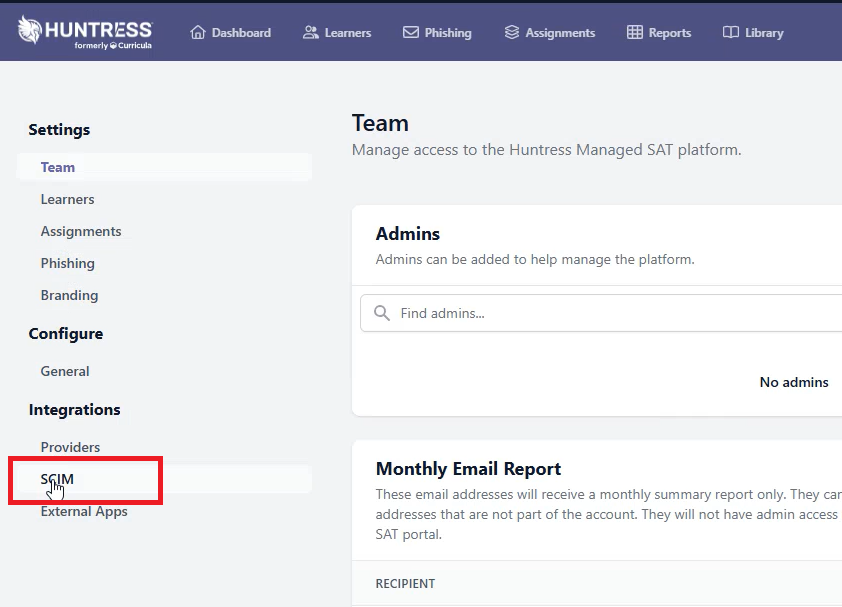Open Learners in the top navigation
Image resolution: width=842 pixels, height=607 pixels.
click(337, 33)
